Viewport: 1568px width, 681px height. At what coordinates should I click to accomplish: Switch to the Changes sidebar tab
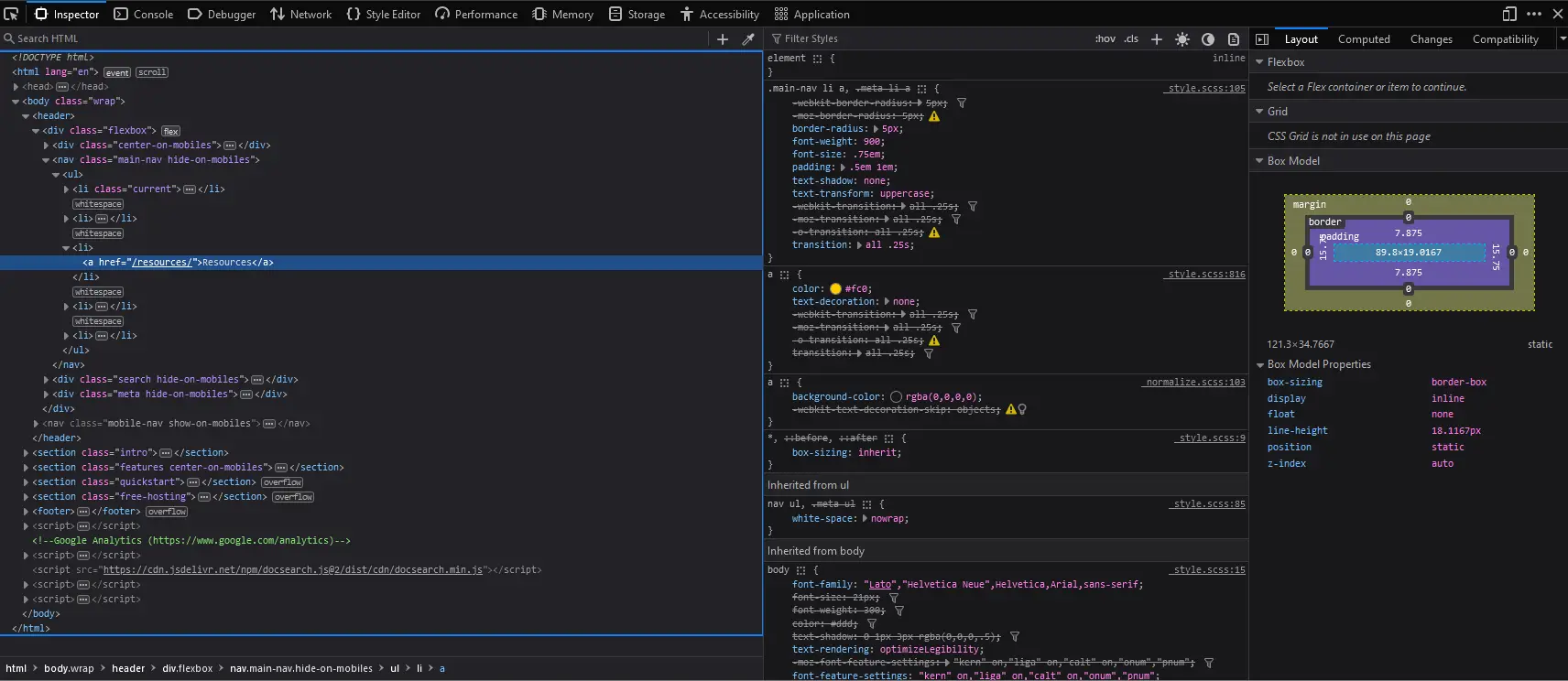point(1432,39)
